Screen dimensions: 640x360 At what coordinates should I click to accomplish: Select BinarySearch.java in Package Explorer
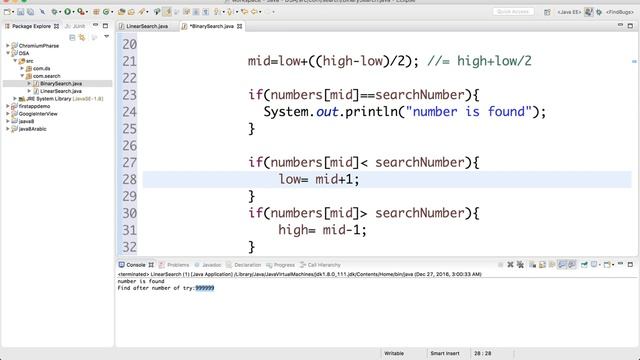coord(61,83)
